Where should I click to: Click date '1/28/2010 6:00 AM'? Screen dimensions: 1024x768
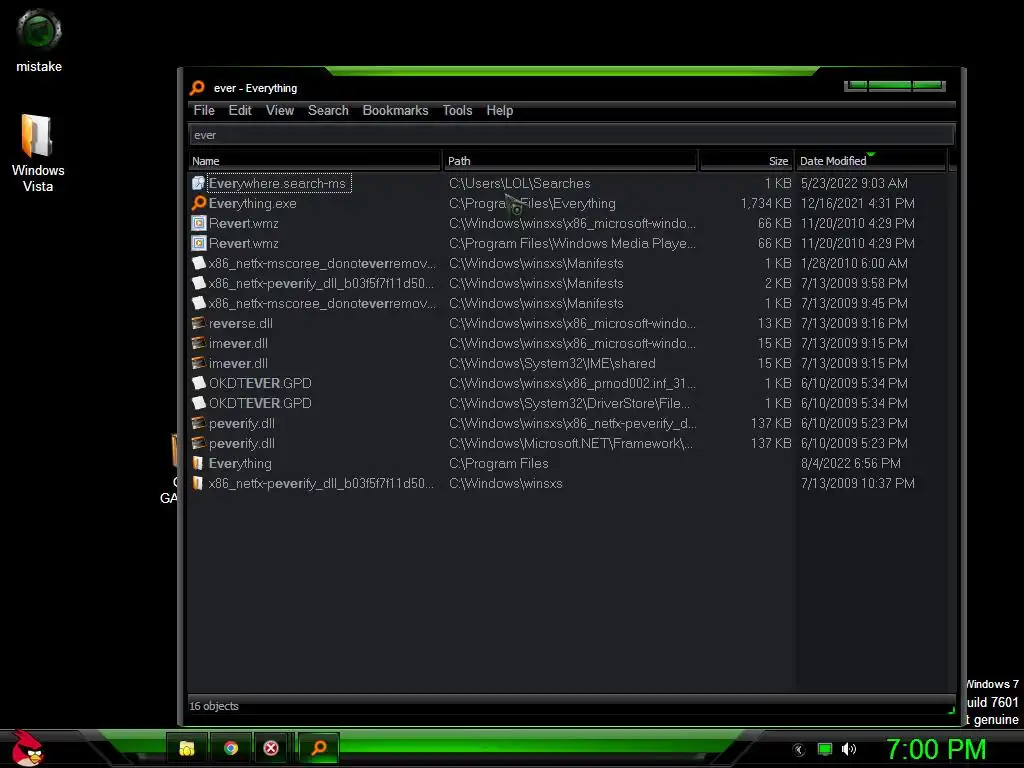854,263
